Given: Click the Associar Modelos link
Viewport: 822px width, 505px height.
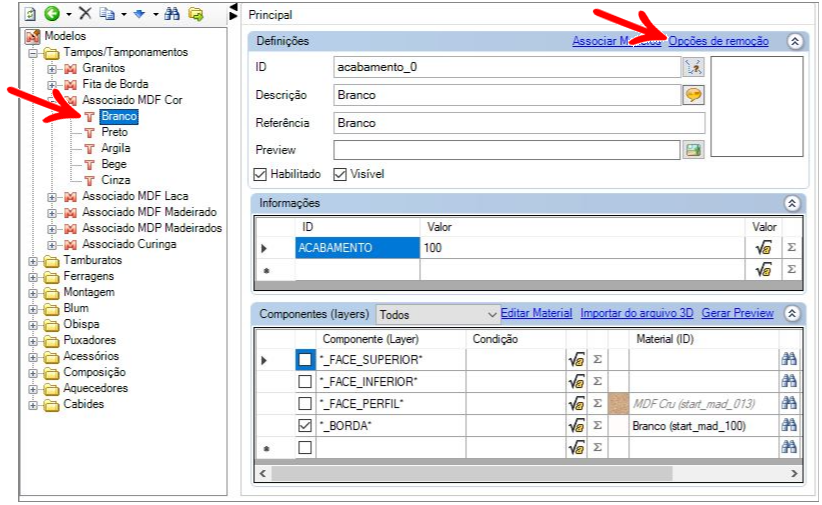Looking at the screenshot, I should point(616,41).
